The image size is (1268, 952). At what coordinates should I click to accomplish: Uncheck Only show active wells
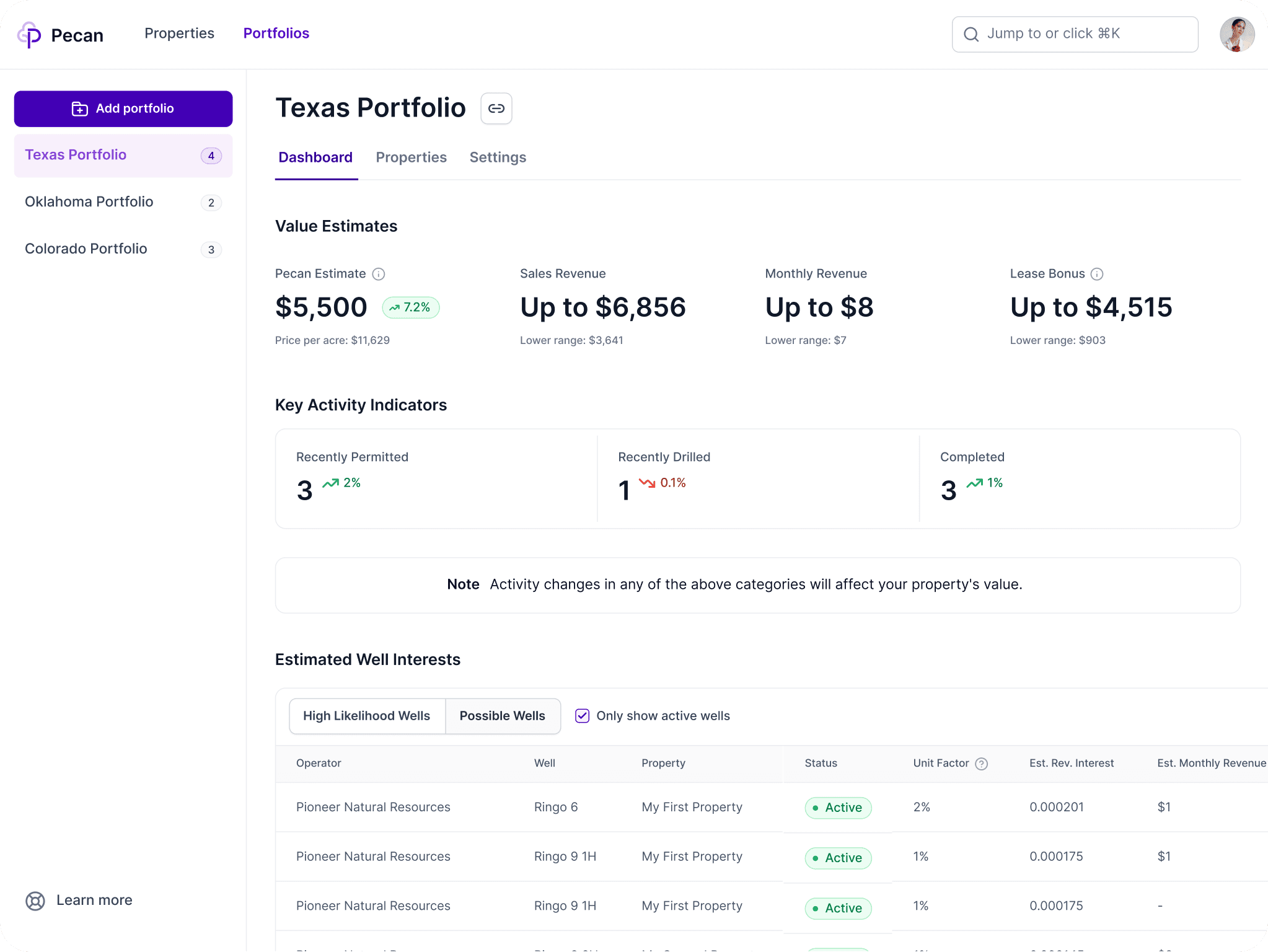click(582, 716)
